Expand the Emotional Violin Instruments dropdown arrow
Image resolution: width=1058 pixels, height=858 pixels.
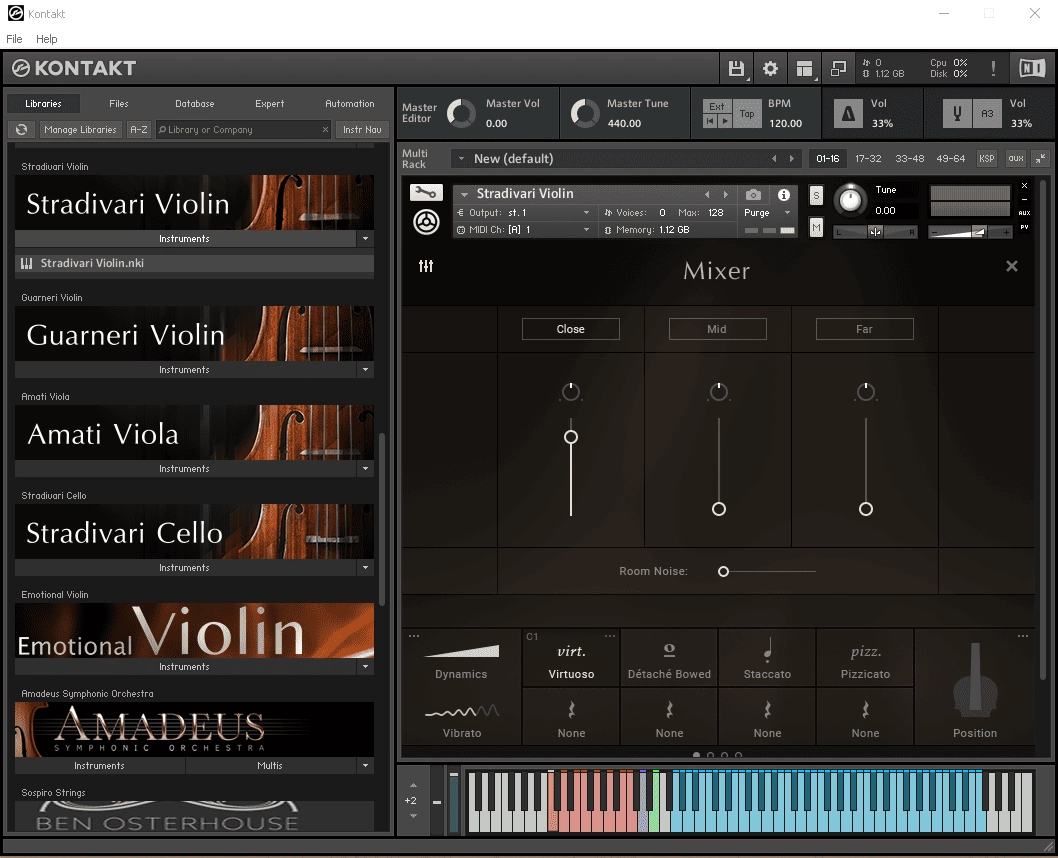click(x=365, y=666)
